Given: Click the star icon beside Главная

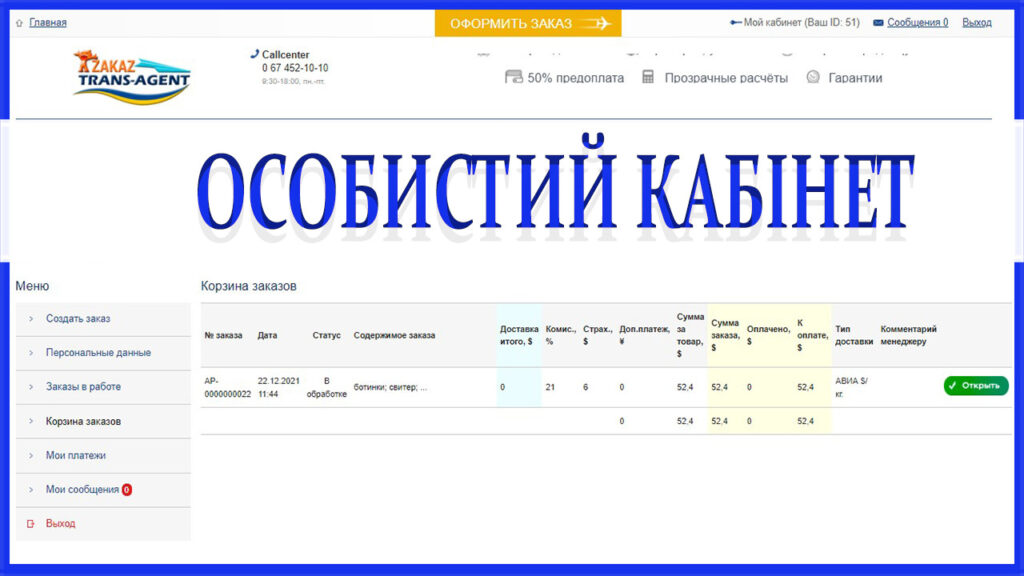Looking at the screenshot, I should [x=19, y=23].
